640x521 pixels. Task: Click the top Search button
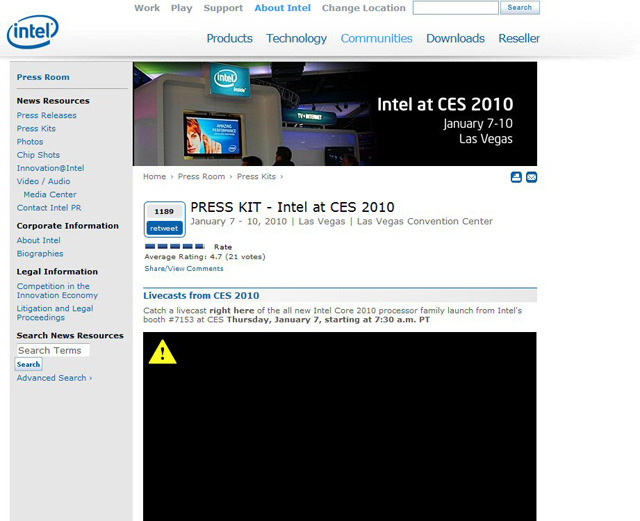(x=520, y=8)
